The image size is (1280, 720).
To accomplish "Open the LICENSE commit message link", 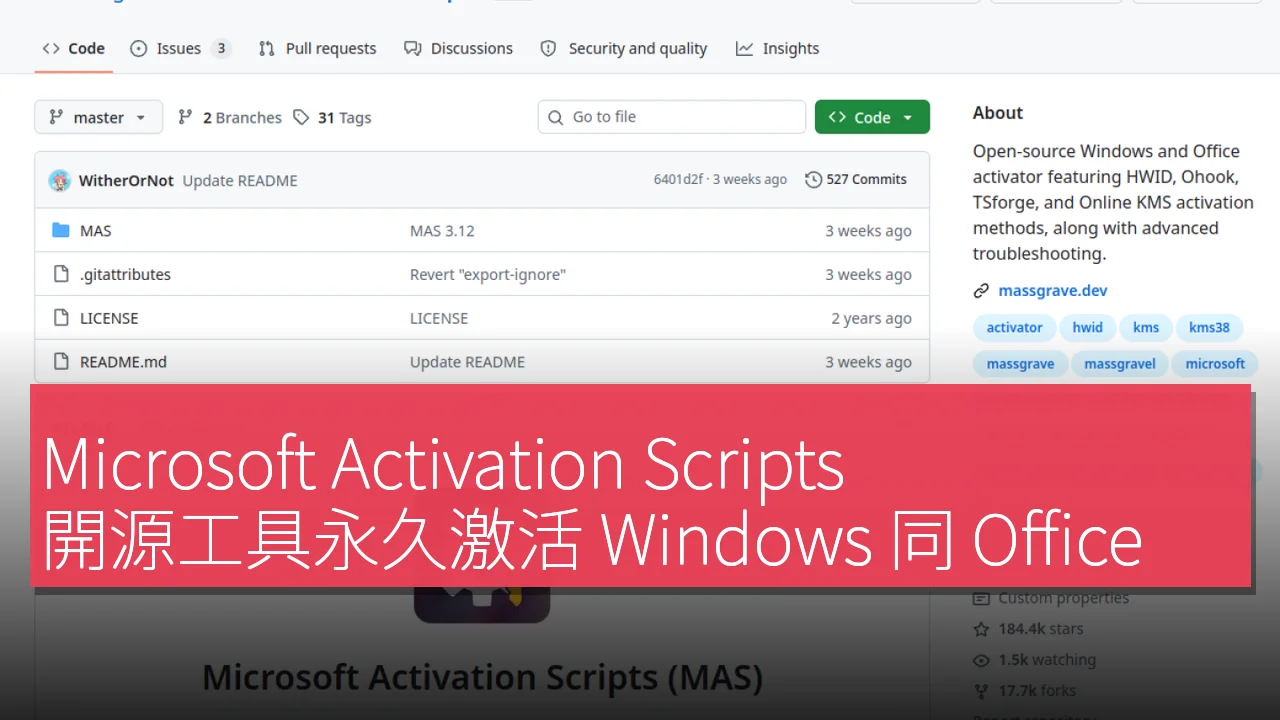I will click(x=439, y=318).
